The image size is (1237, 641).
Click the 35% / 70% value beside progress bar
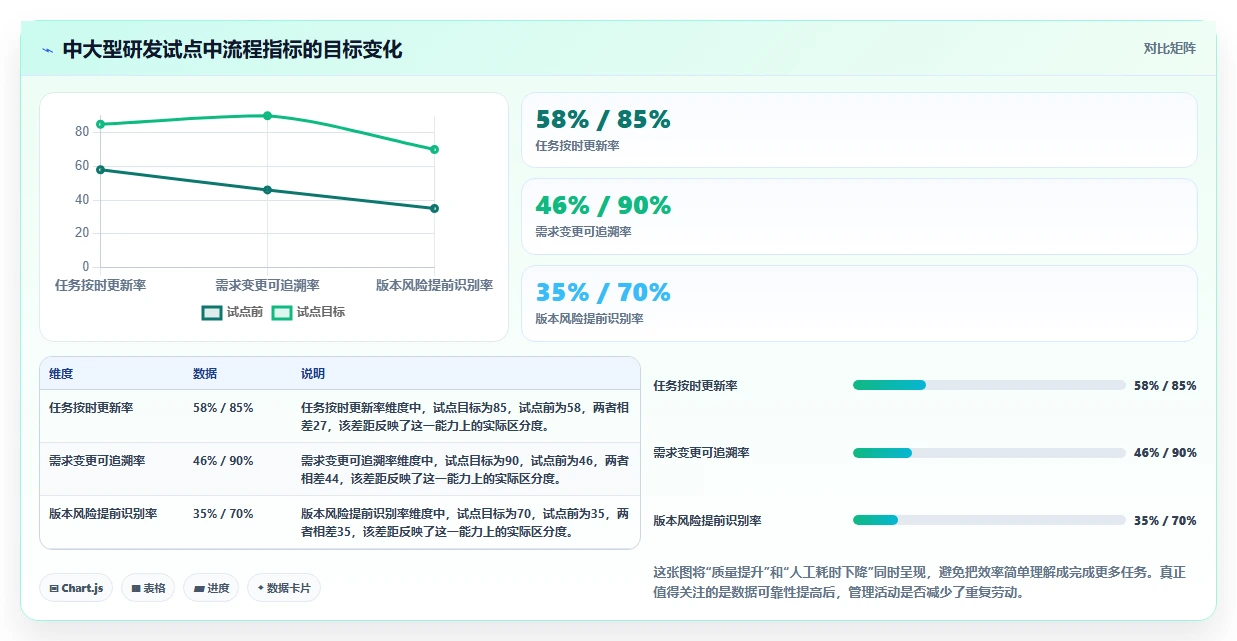point(1165,521)
